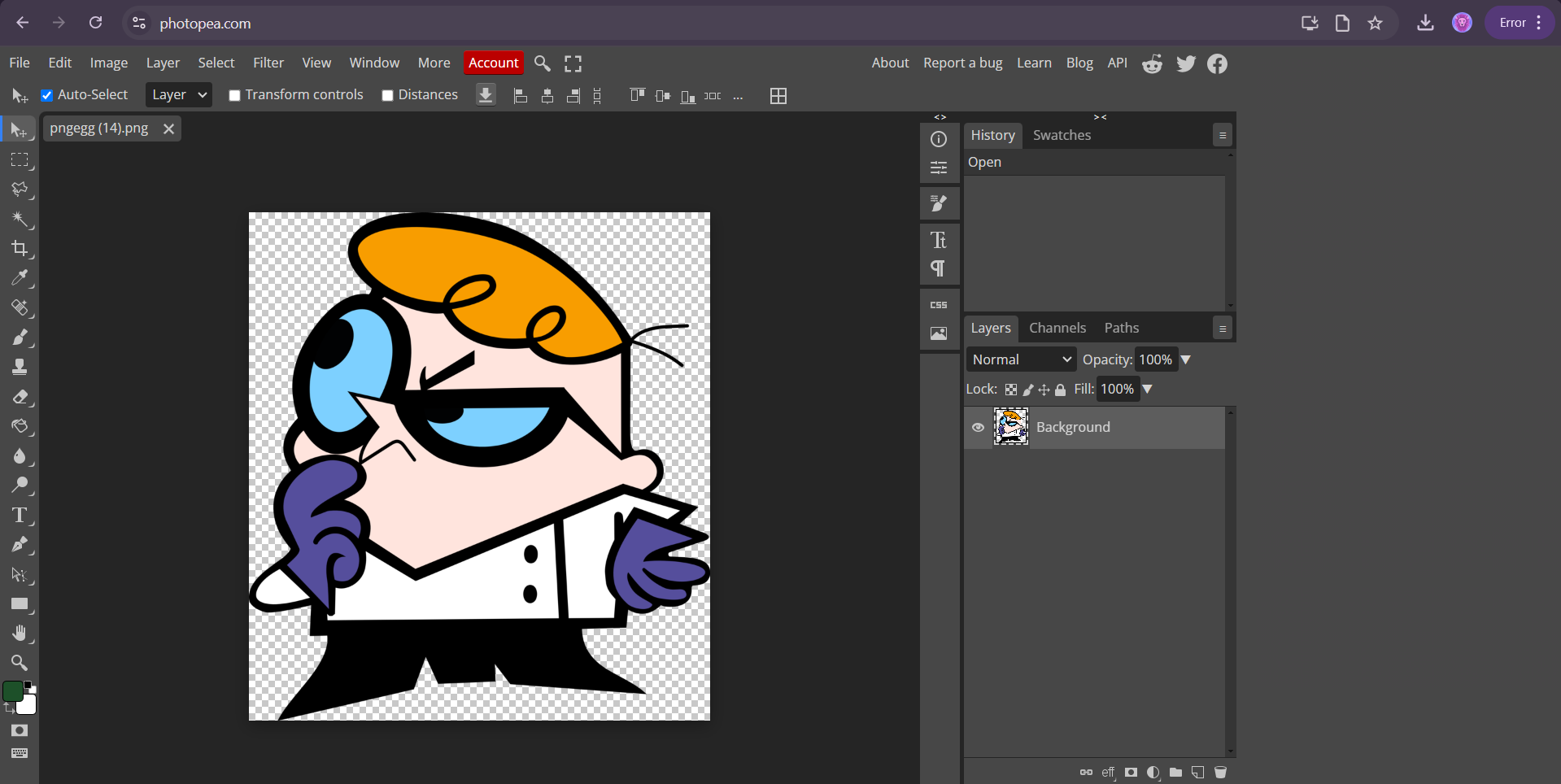Select the Zoom tool in the toolbar
1561x784 pixels.
20,663
